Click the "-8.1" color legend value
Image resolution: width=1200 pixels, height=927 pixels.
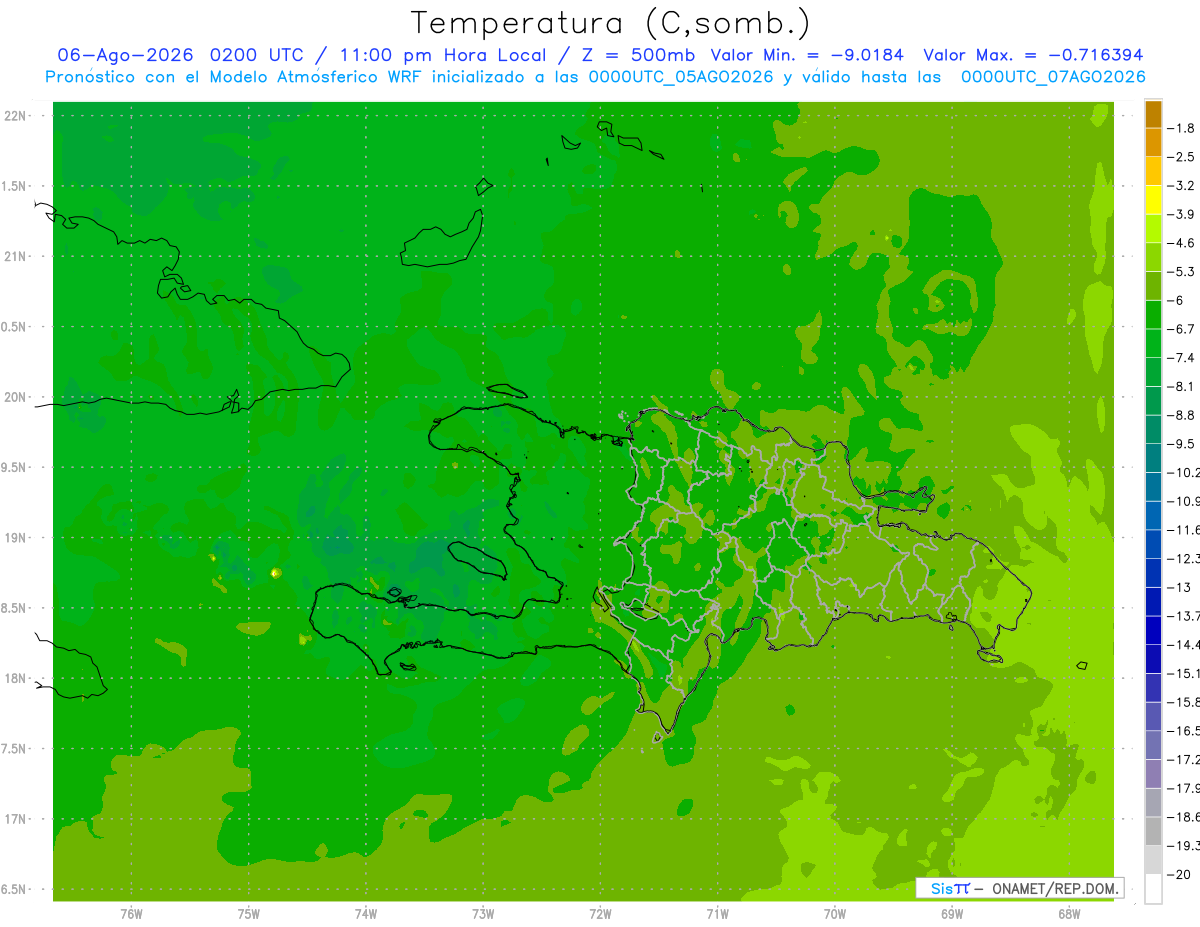pos(1182,386)
